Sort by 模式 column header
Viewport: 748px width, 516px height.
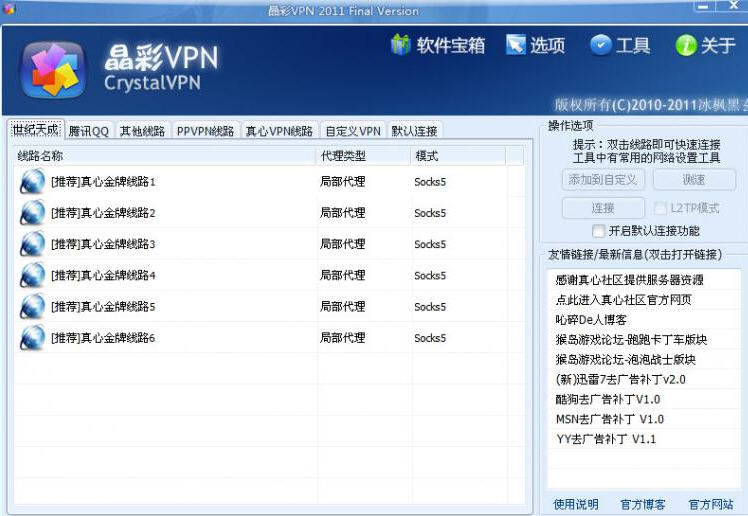458,156
